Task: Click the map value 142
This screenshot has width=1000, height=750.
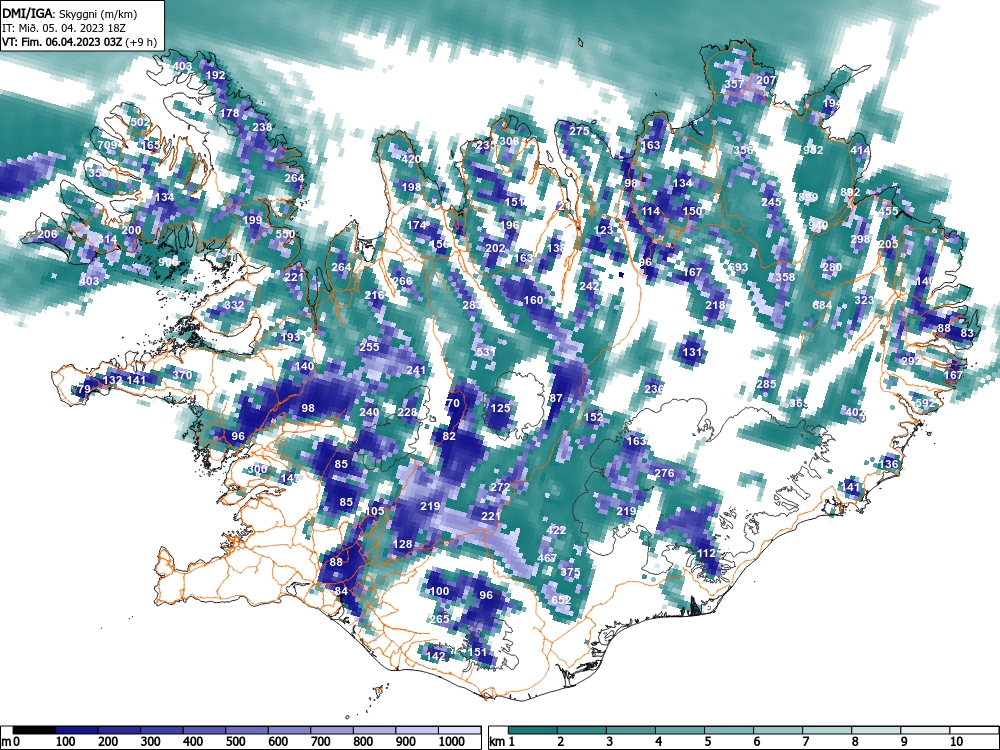Action: 436,656
